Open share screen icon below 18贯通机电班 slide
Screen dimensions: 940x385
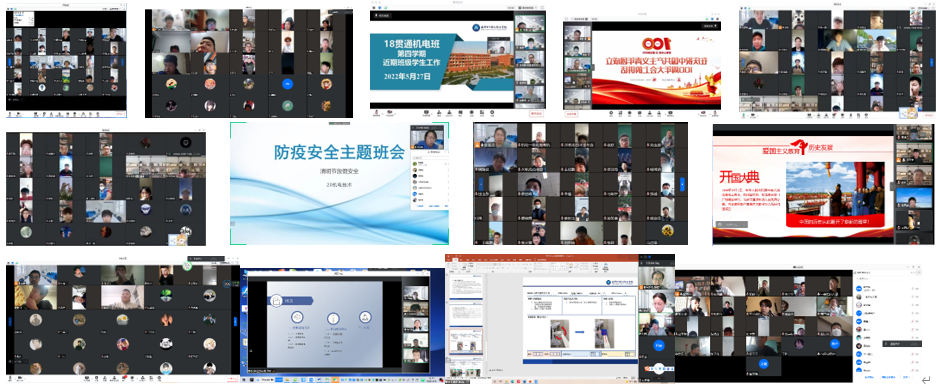pos(426,113)
